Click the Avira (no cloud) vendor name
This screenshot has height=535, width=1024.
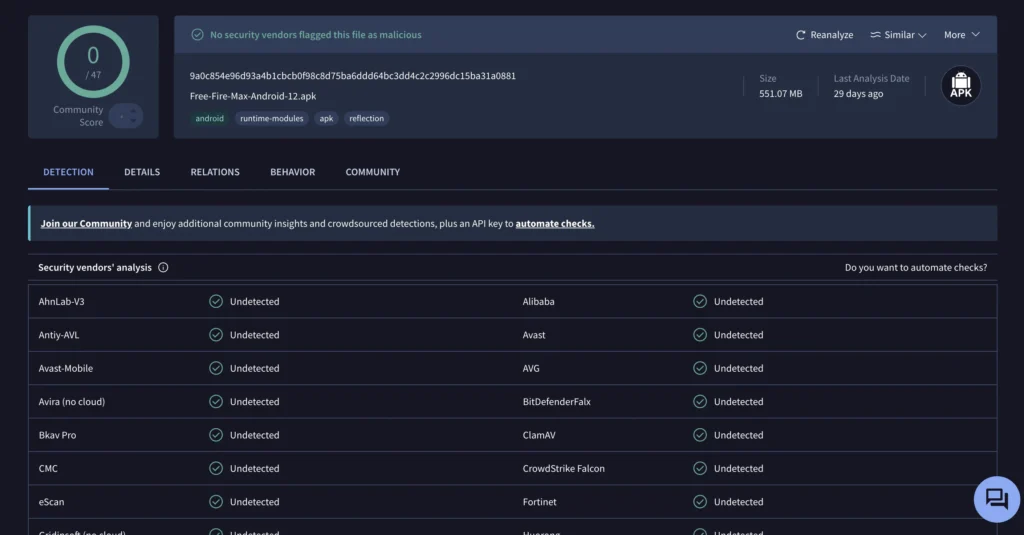coord(72,401)
